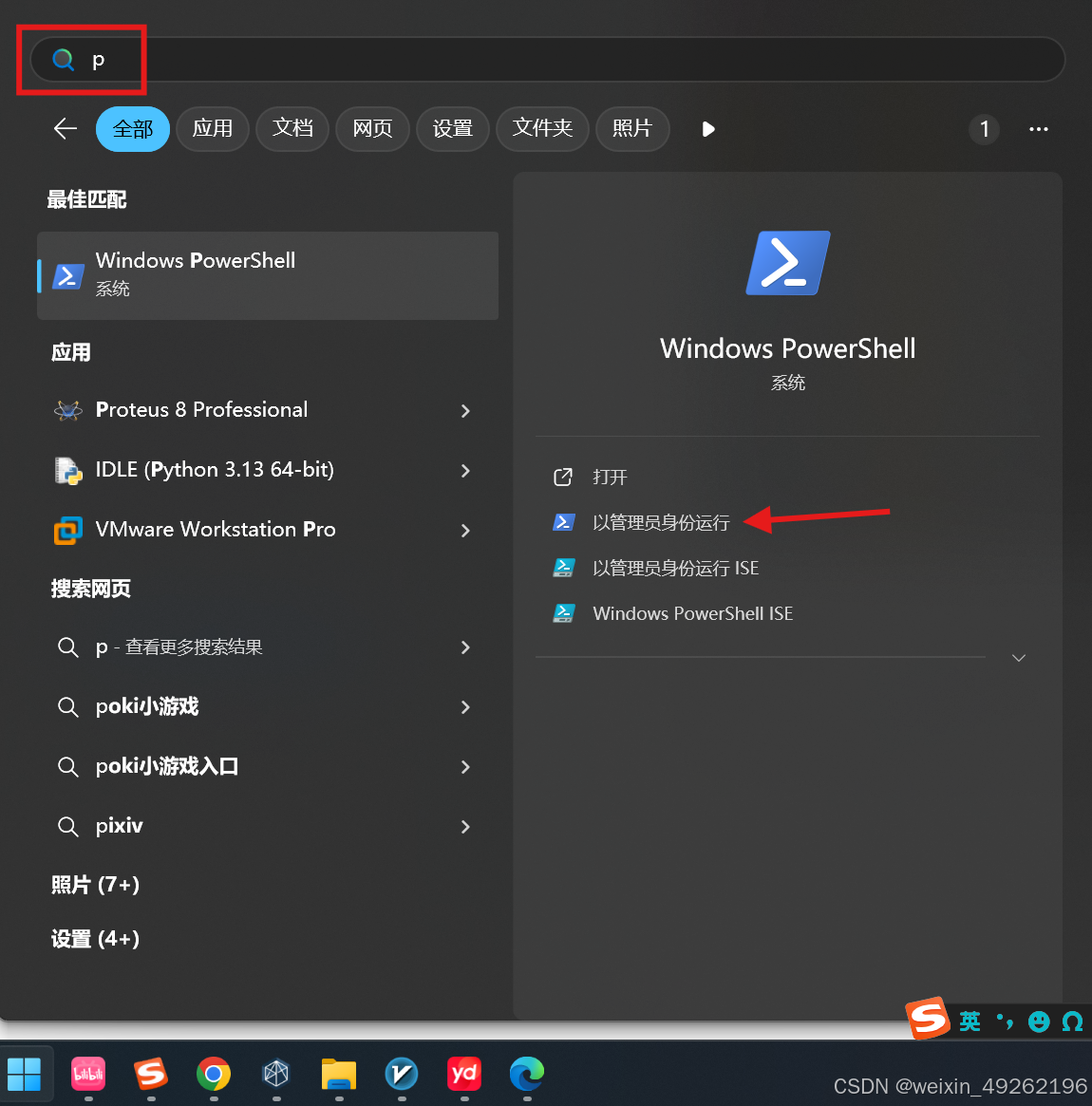Image resolution: width=1092 pixels, height=1106 pixels.
Task: Open Sogou app from the taskbar
Action: [151, 1075]
